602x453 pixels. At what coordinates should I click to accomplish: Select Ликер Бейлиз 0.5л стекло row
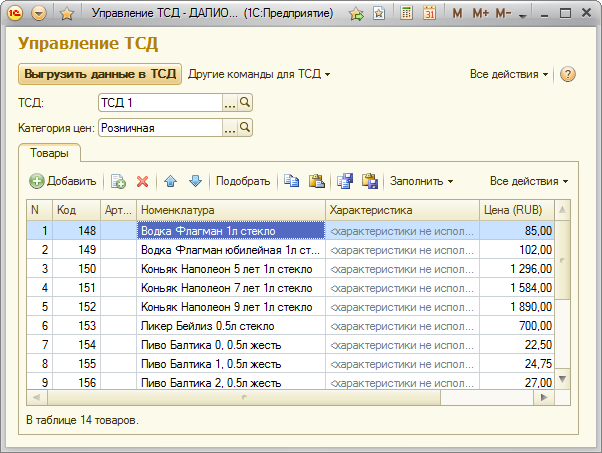coord(291,326)
